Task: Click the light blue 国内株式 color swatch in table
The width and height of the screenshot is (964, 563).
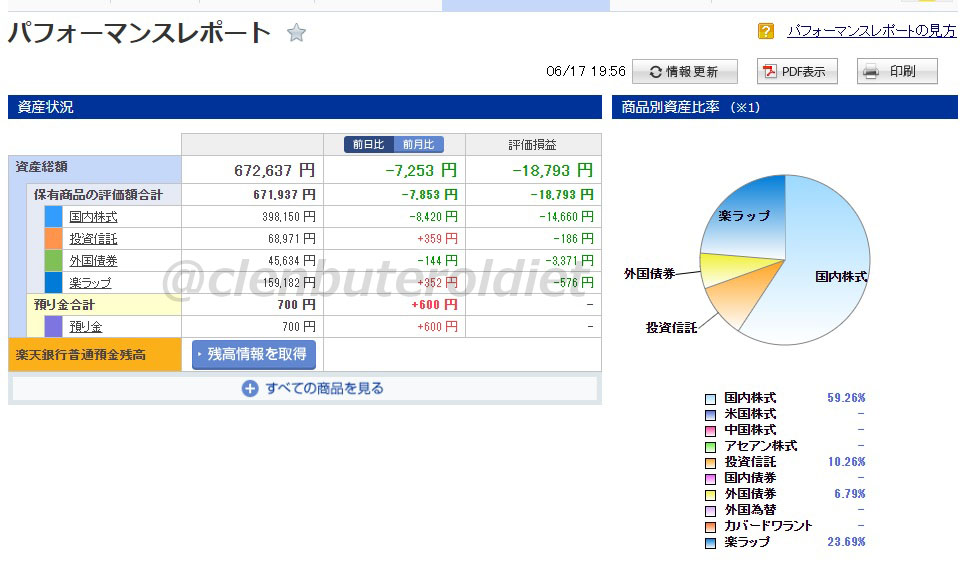Action: 53,216
